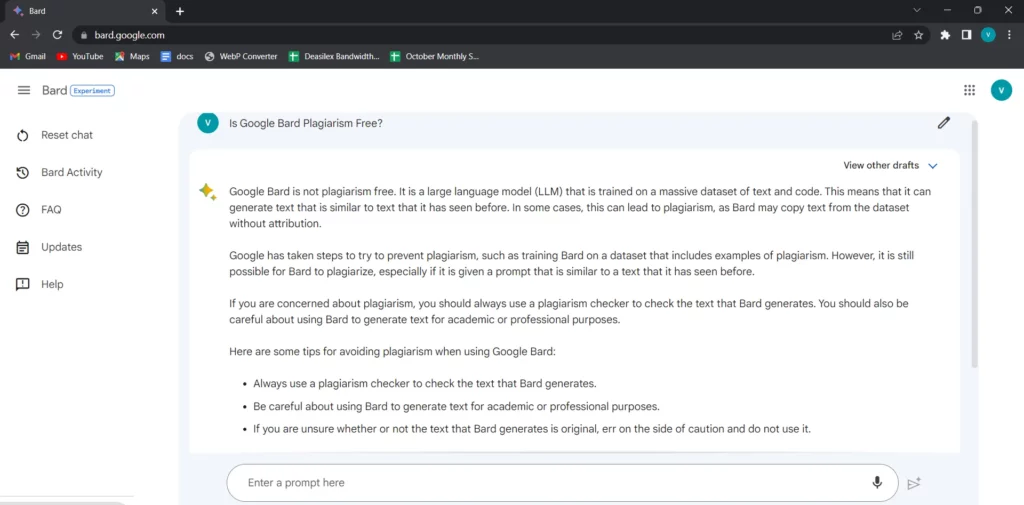The image size is (1024, 505).
Task: Click bullet 'If you are unsure whether or not'
Action: click(532, 430)
